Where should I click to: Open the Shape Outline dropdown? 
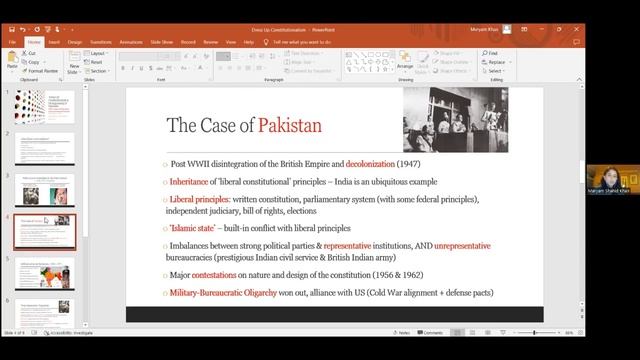(x=452, y=62)
